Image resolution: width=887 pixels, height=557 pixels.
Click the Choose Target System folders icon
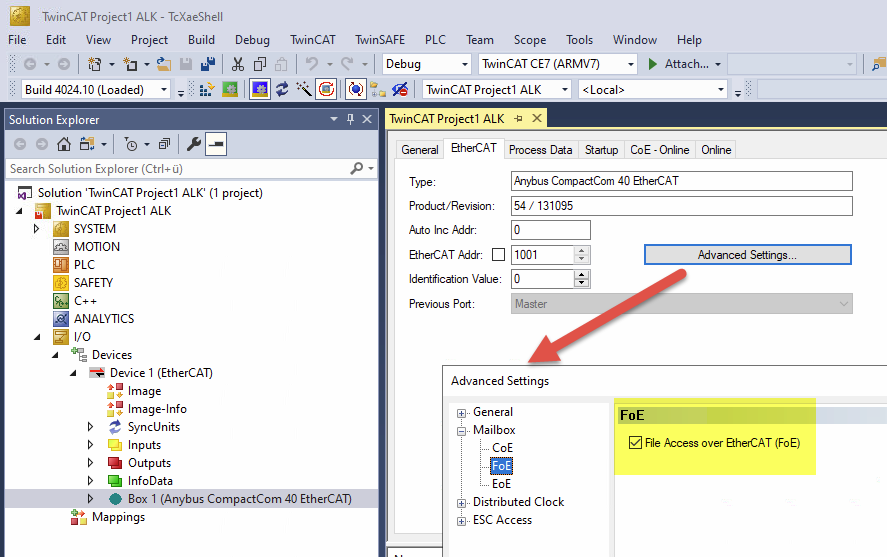[x=377, y=89]
